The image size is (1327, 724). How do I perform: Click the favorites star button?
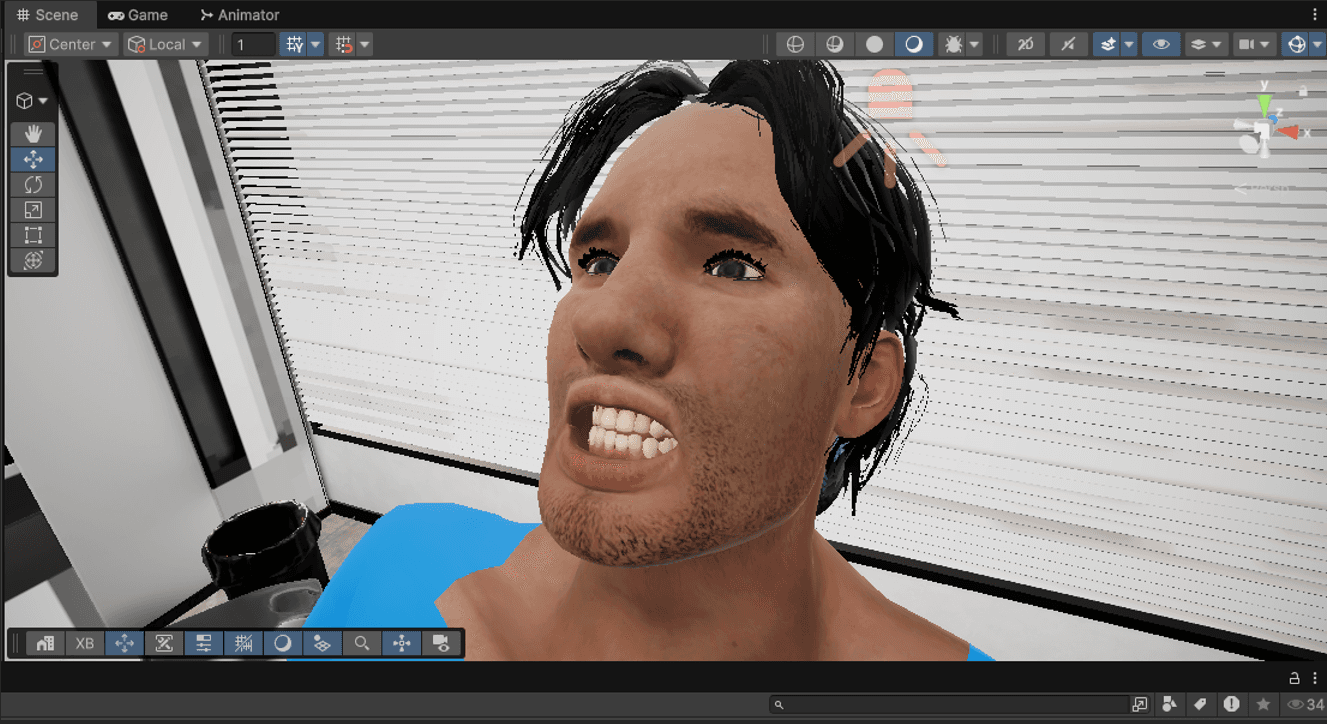(1263, 705)
